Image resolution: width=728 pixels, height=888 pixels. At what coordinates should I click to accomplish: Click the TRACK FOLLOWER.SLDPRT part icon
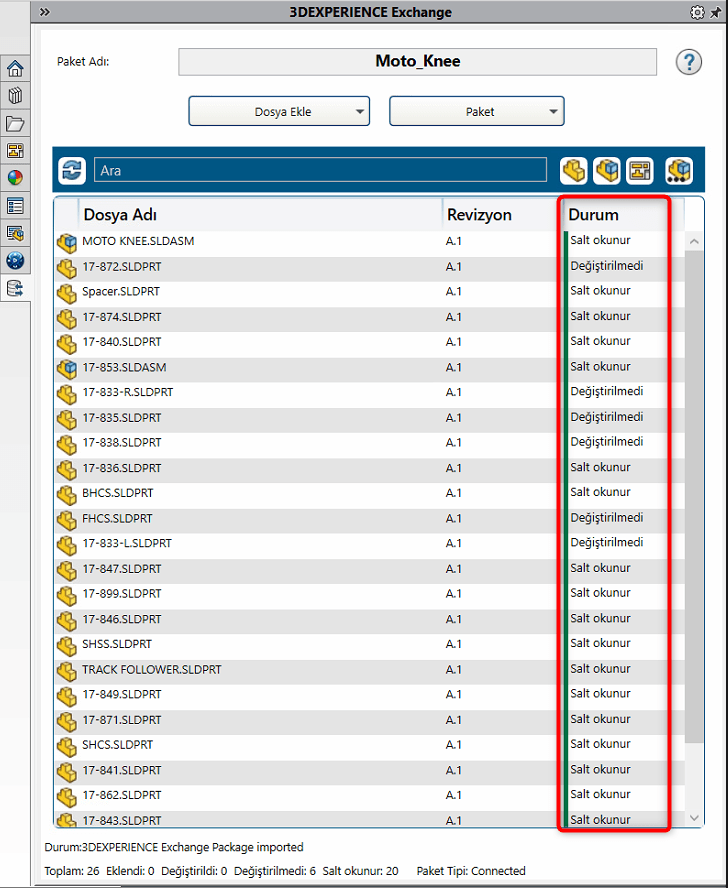pos(67,672)
